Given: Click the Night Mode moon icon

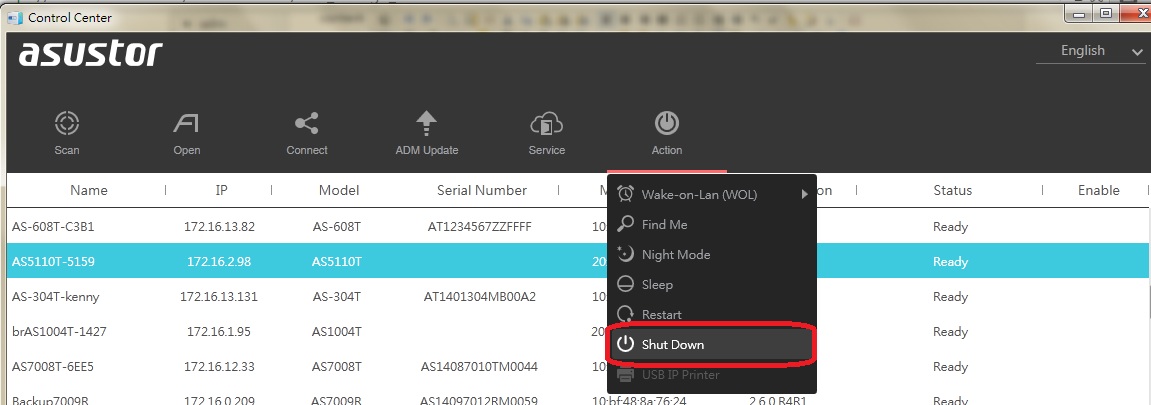Looking at the screenshot, I should (625, 255).
